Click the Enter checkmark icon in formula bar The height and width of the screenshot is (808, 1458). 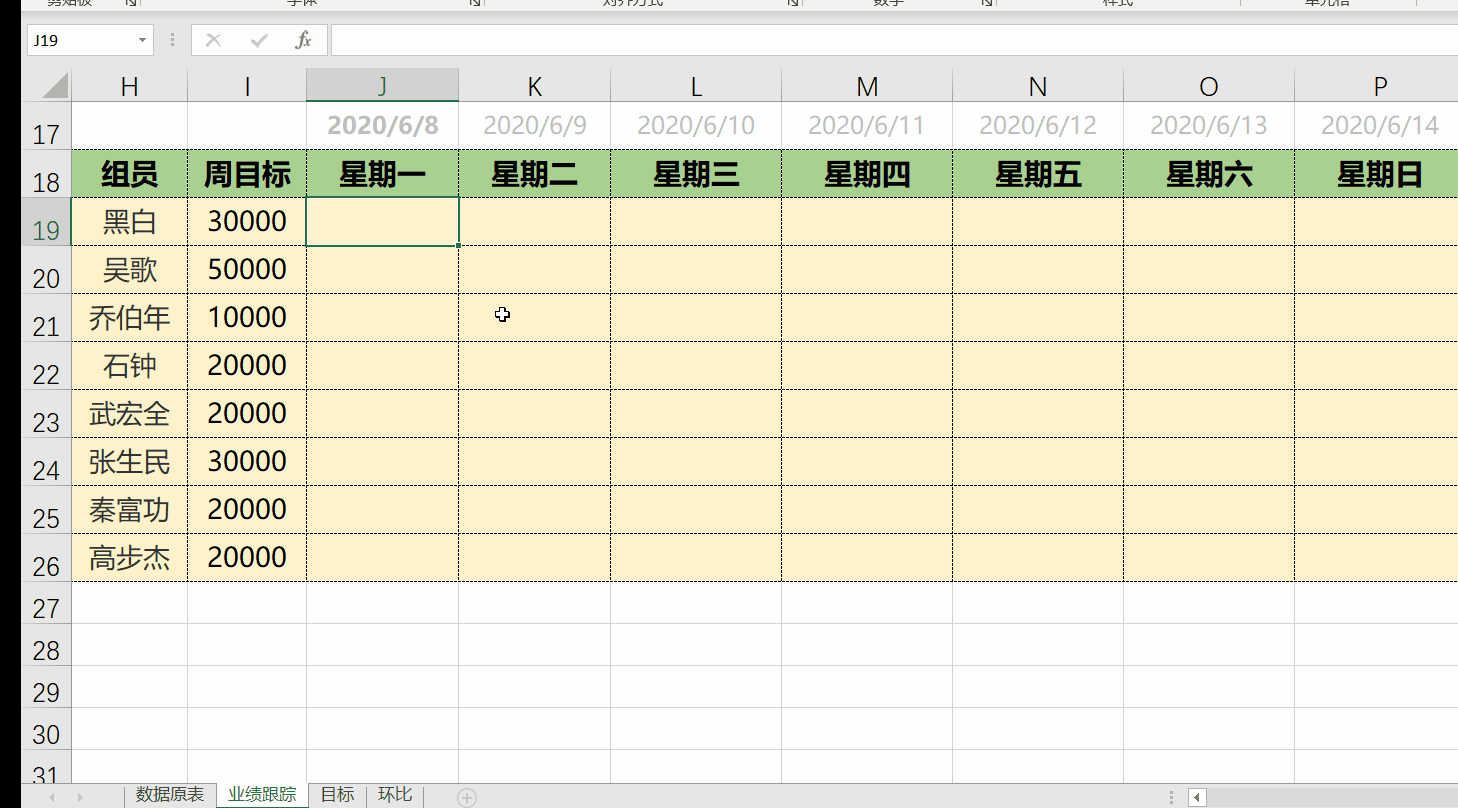[x=259, y=40]
